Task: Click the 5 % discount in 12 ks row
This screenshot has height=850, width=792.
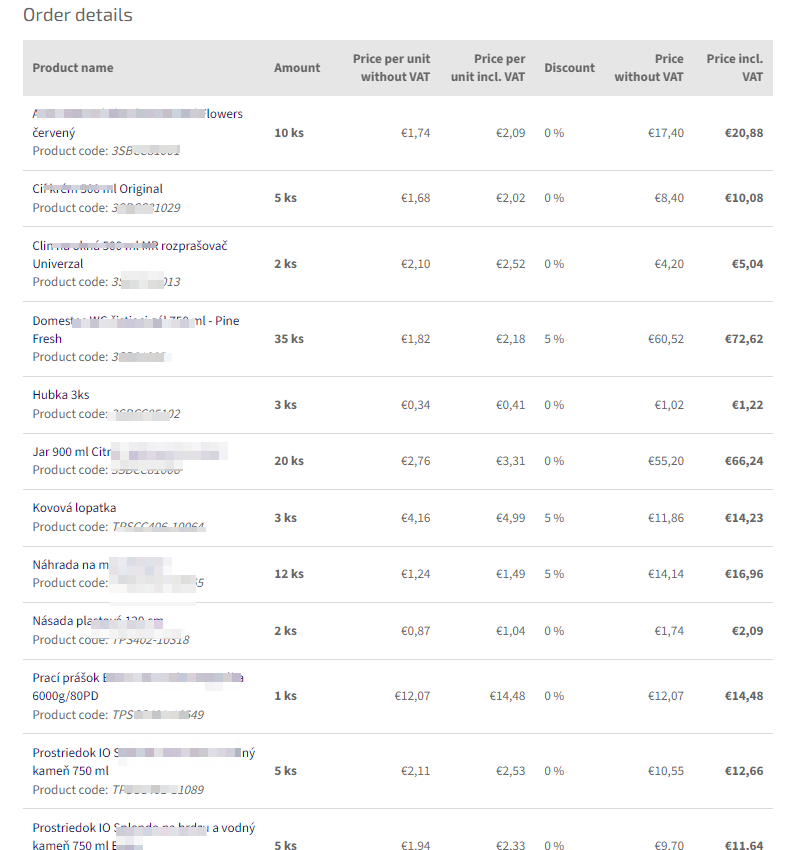Action: point(554,574)
